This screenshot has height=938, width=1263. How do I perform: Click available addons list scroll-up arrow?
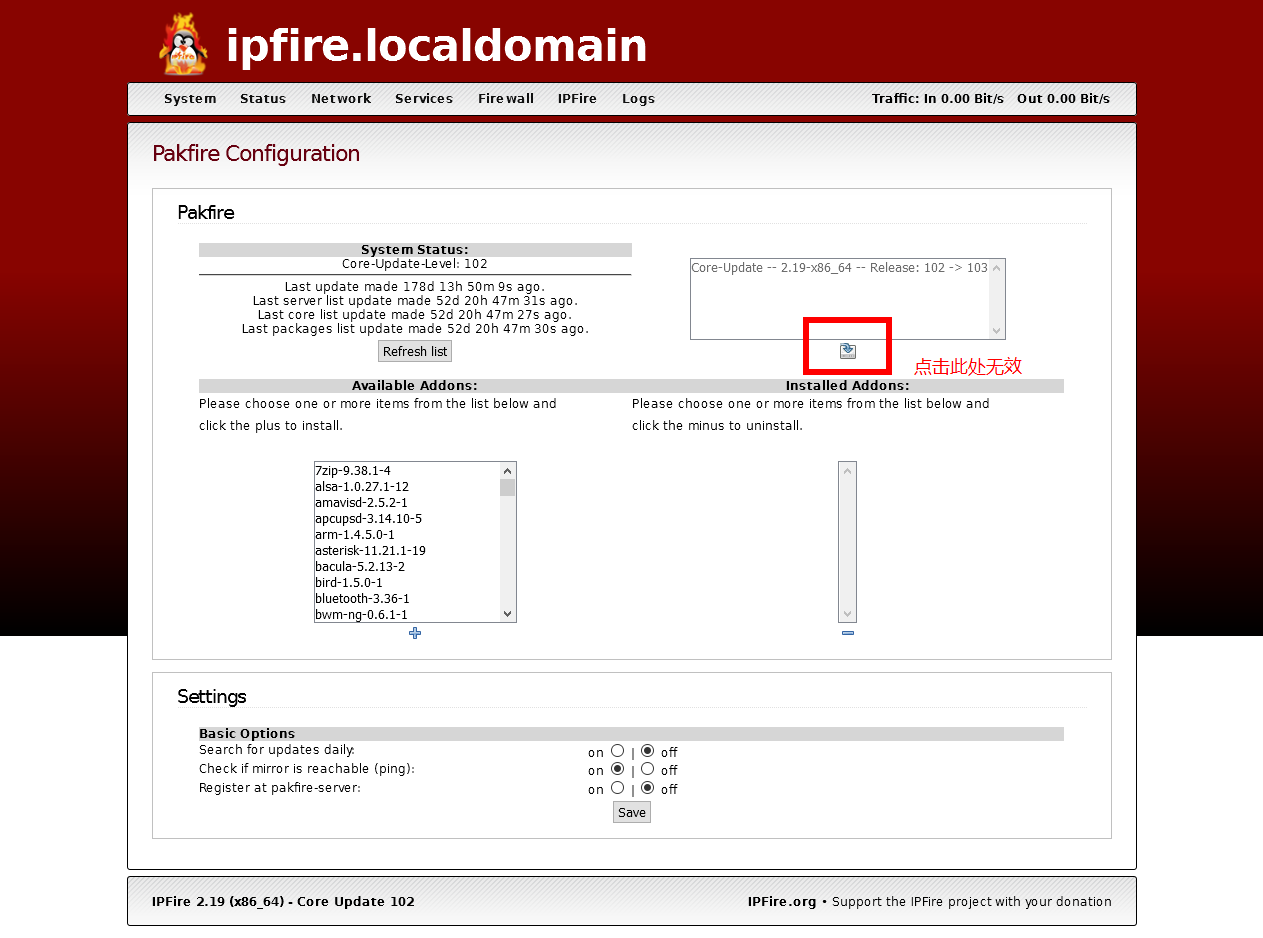[x=507, y=471]
